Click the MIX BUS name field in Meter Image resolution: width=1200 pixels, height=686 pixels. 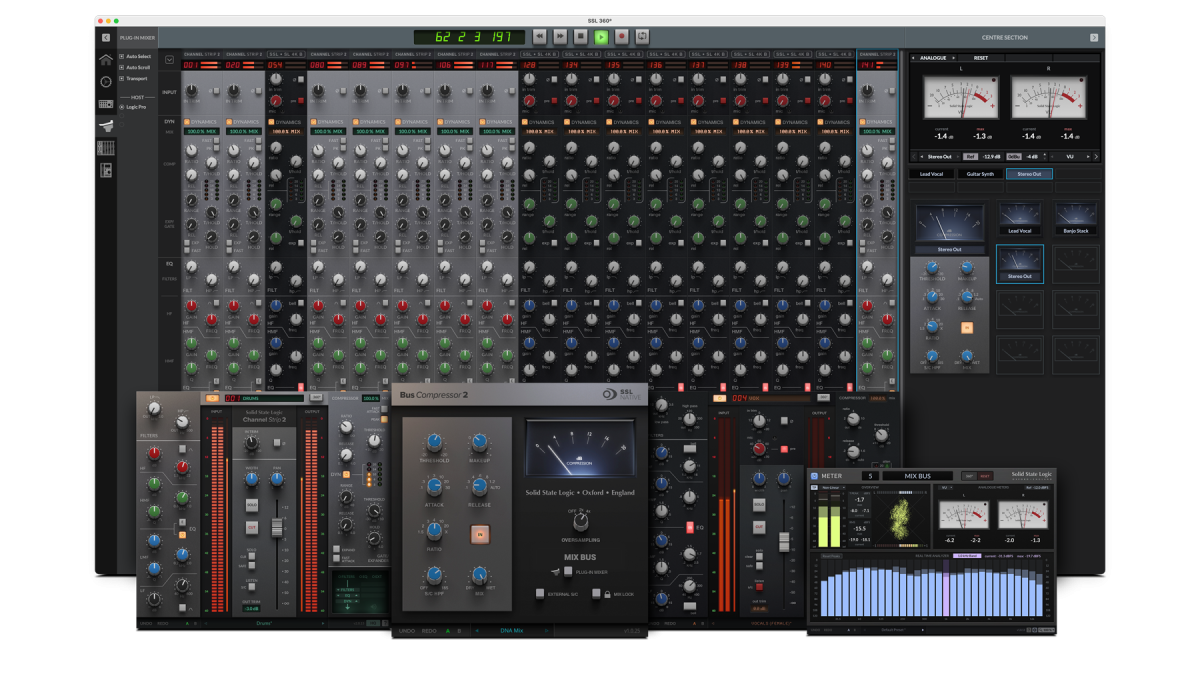pos(917,475)
